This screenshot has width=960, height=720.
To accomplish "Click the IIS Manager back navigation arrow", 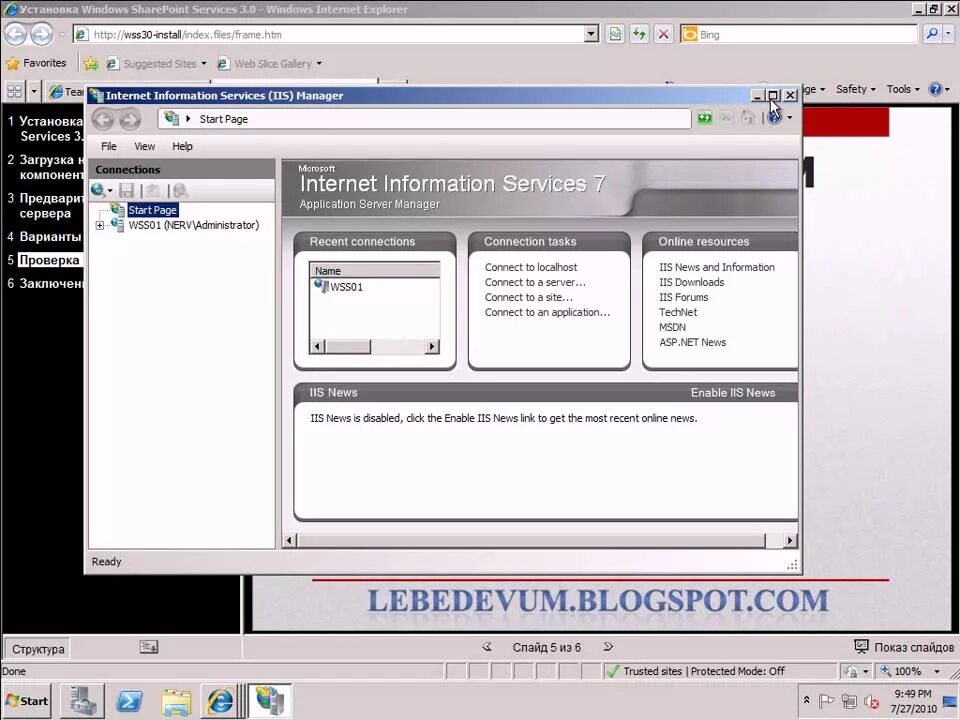I will 103,119.
